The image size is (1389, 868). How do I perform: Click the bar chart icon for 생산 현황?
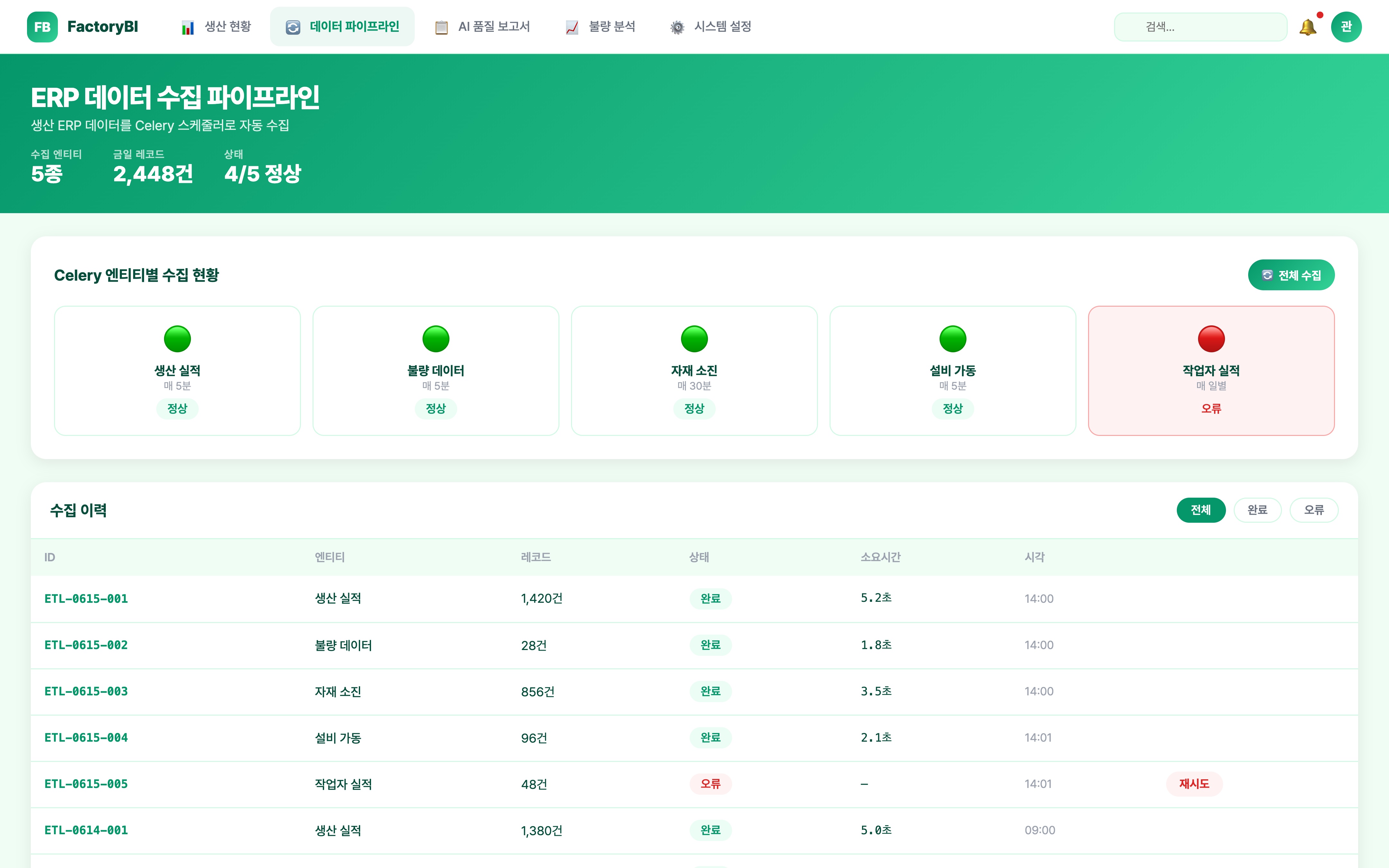coord(188,28)
